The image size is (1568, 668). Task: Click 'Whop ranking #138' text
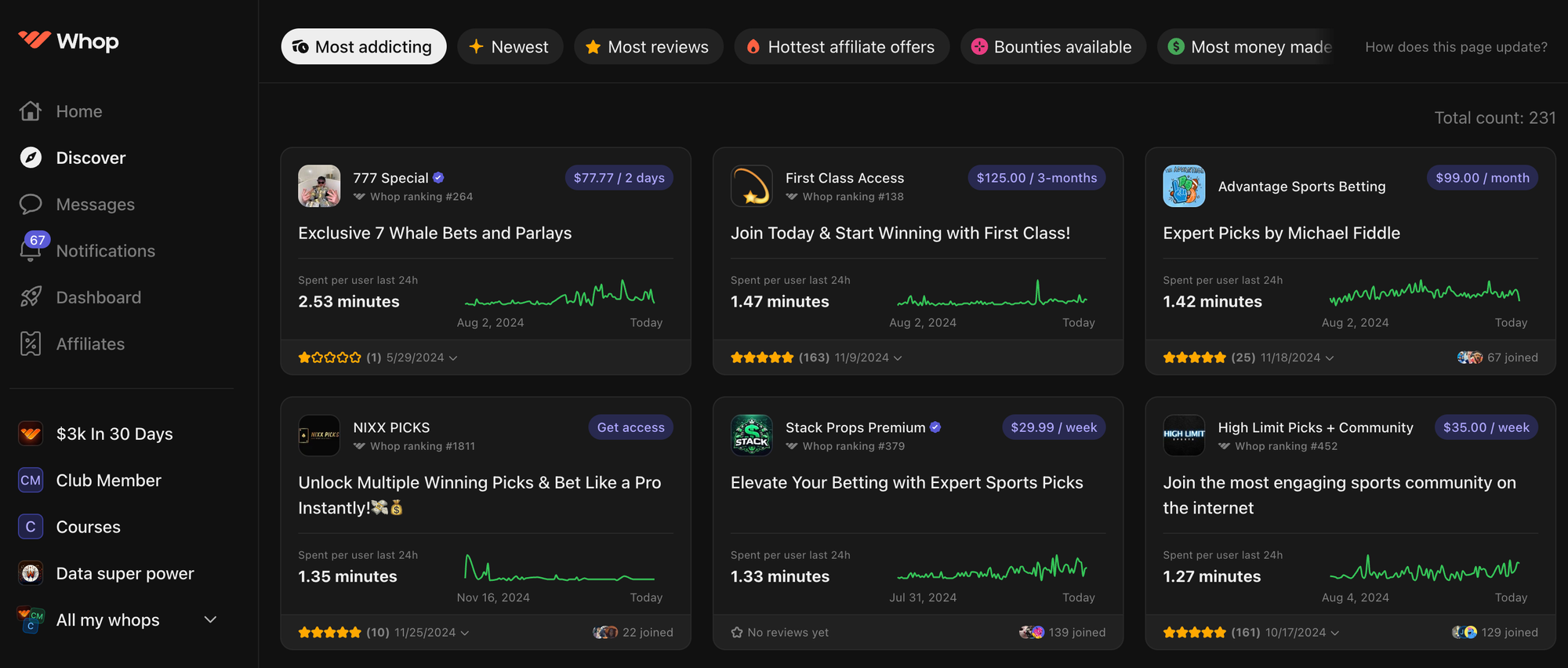coord(853,197)
